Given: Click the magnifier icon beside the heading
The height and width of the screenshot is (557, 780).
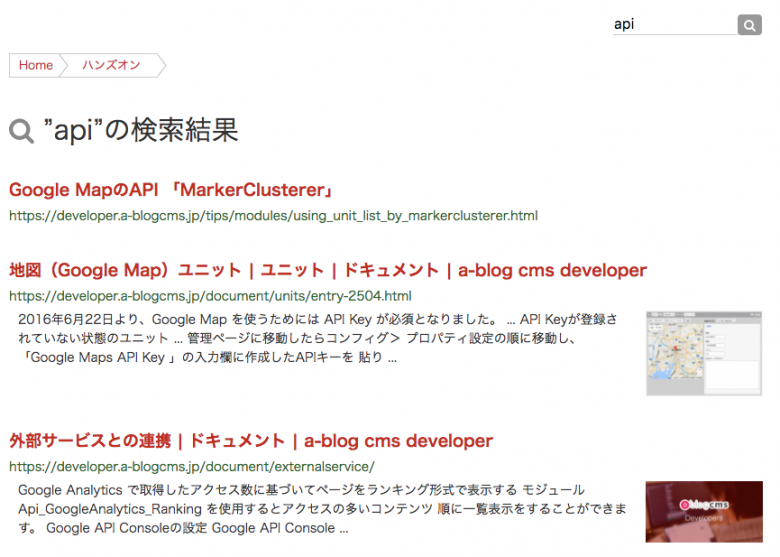Looking at the screenshot, I should pyautogui.click(x=21, y=131).
